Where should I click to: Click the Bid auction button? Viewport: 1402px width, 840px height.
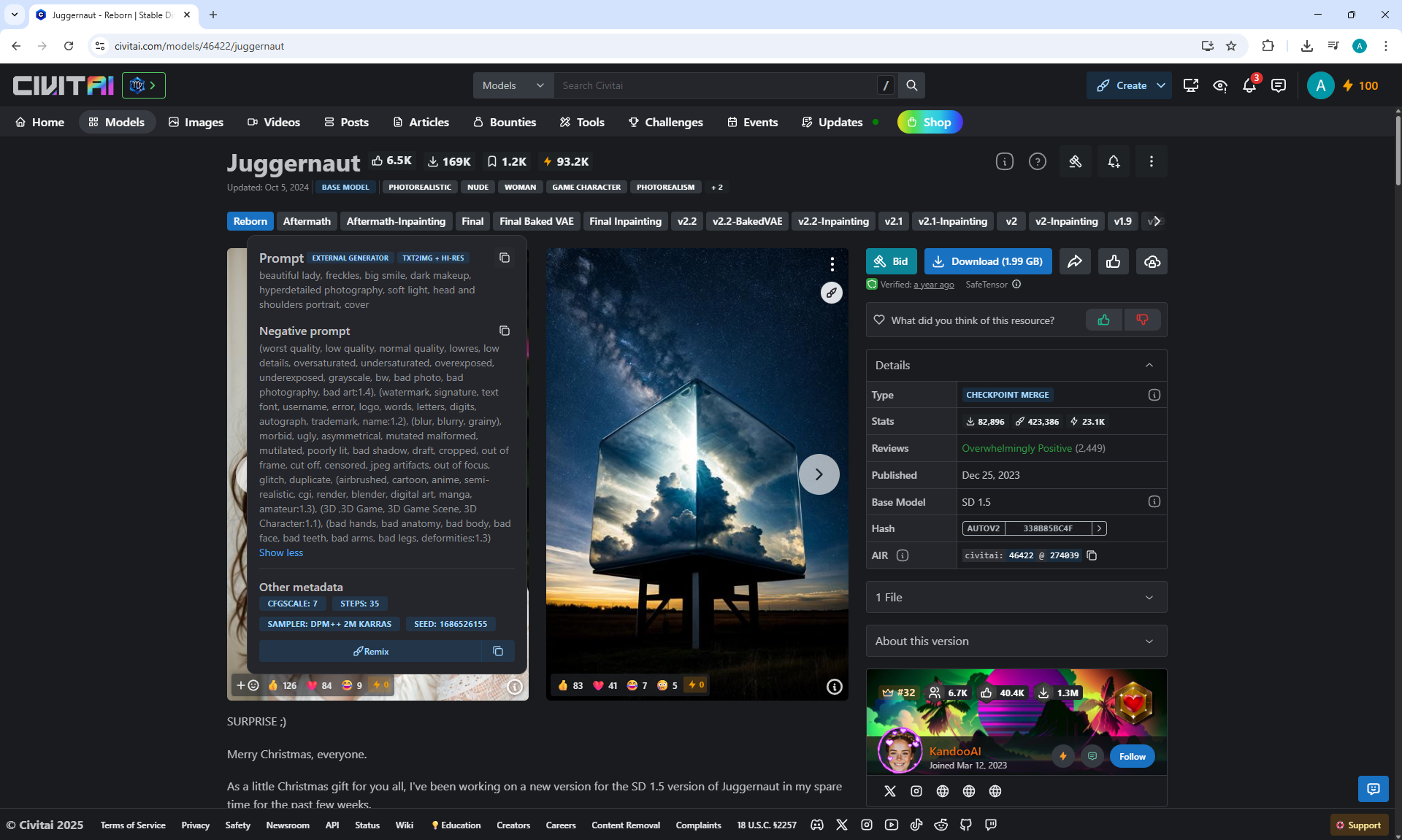coord(891,261)
